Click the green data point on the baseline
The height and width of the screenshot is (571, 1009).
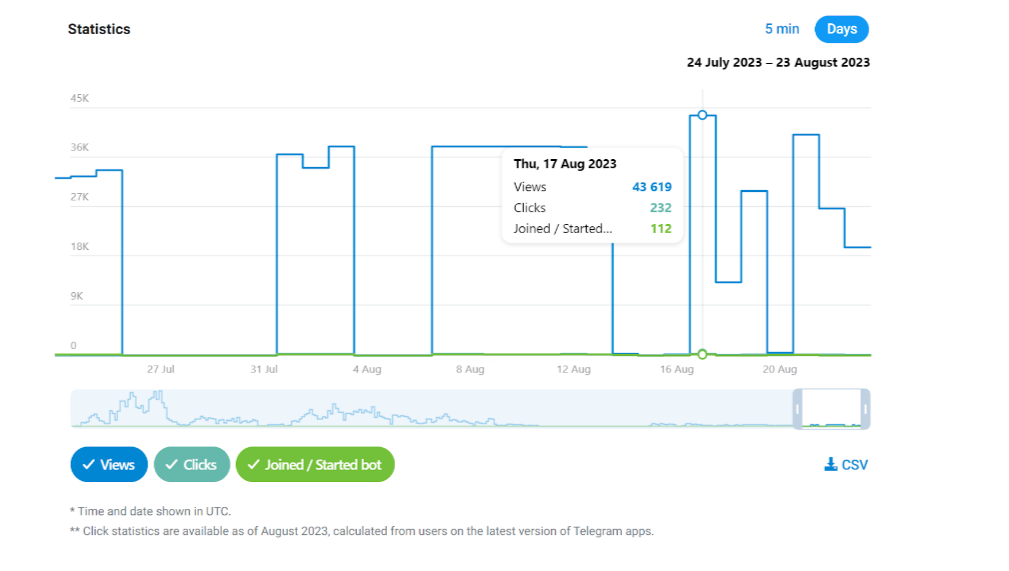pyautogui.click(x=702, y=354)
